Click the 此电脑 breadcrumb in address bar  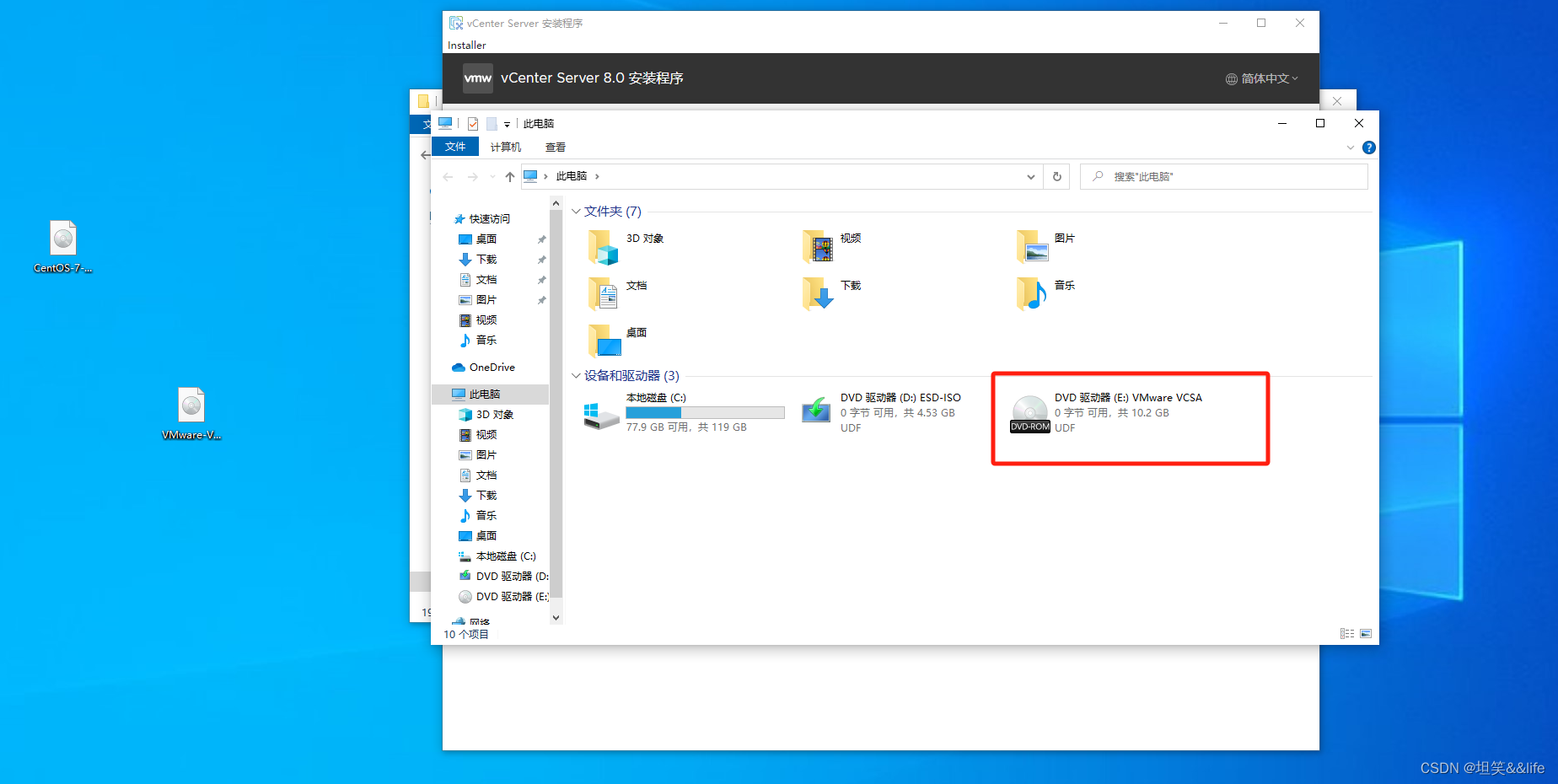[x=571, y=176]
